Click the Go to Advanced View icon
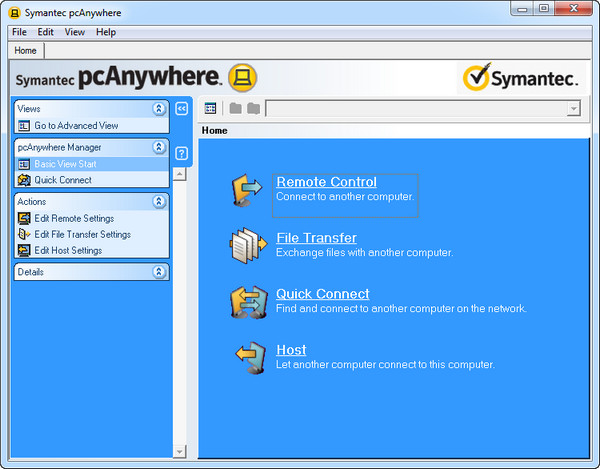Viewport: 600px width, 469px height. 24,125
